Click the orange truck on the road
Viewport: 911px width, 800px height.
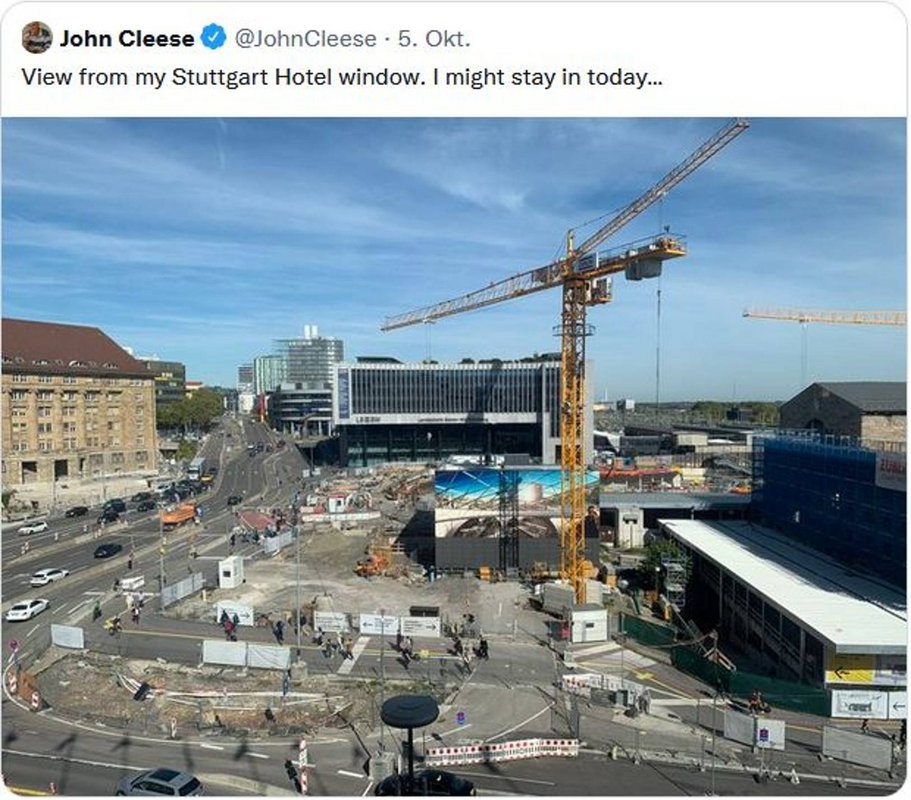point(179,515)
